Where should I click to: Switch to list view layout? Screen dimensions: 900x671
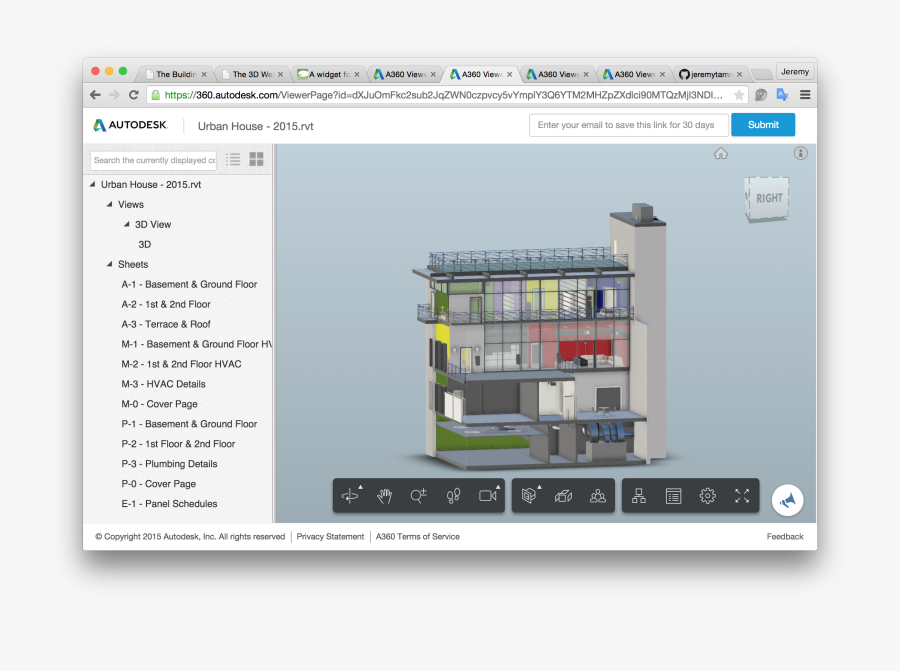(233, 160)
